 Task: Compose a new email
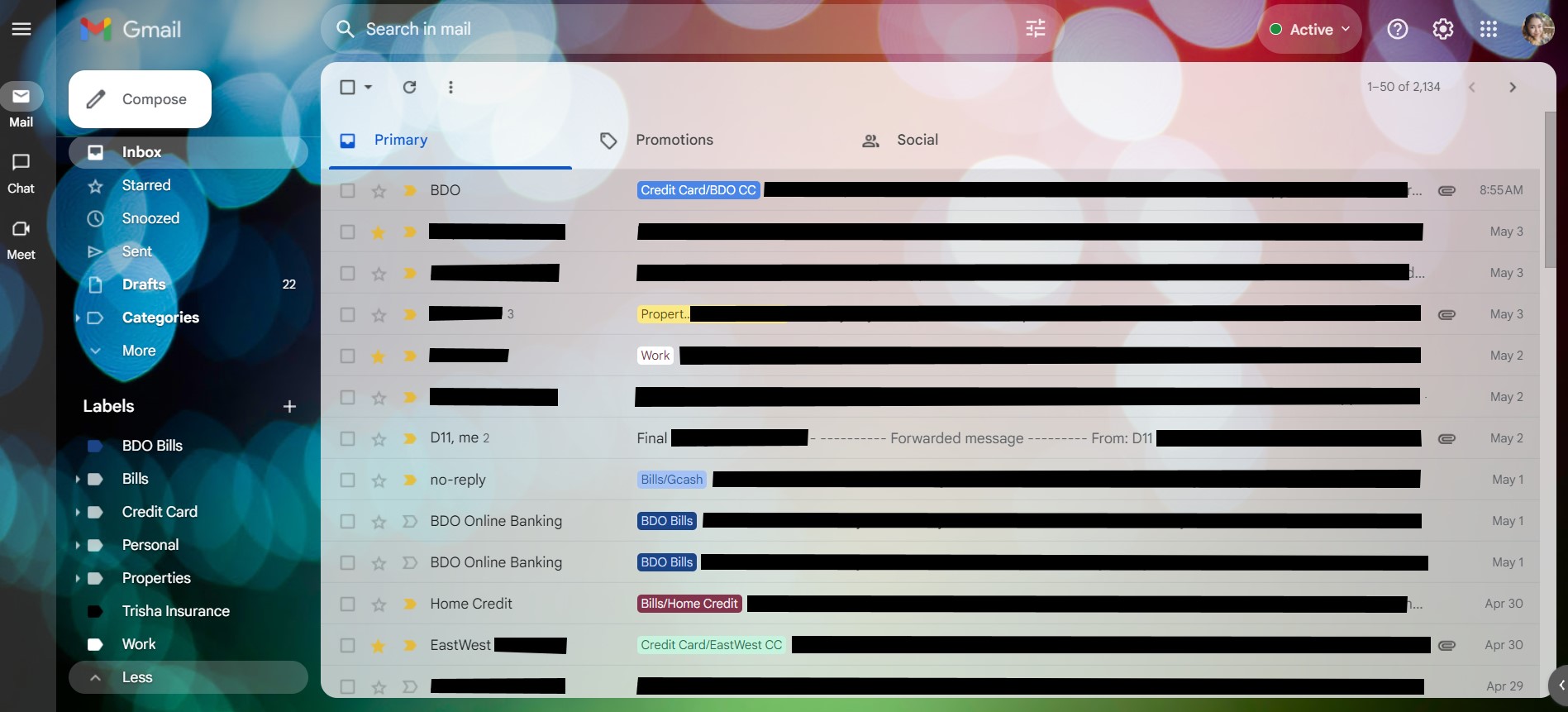point(140,99)
